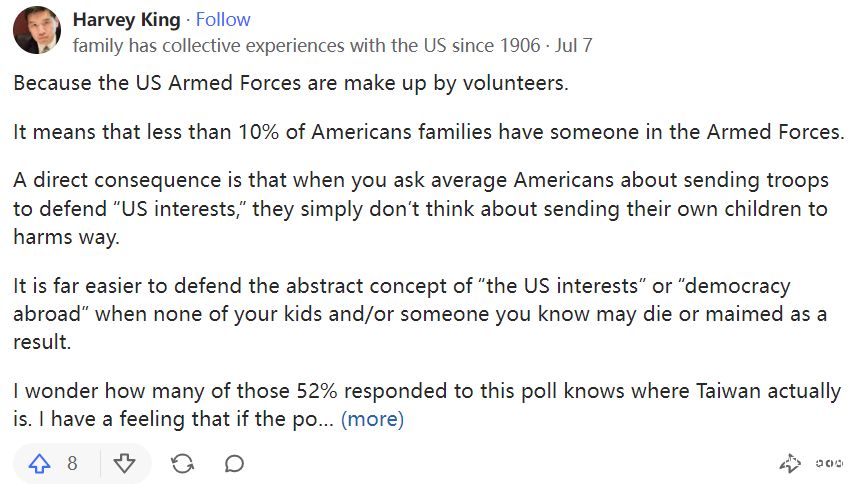Open comments via the speech bubble icon
Image resolution: width=859 pixels, height=484 pixels.
234,463
